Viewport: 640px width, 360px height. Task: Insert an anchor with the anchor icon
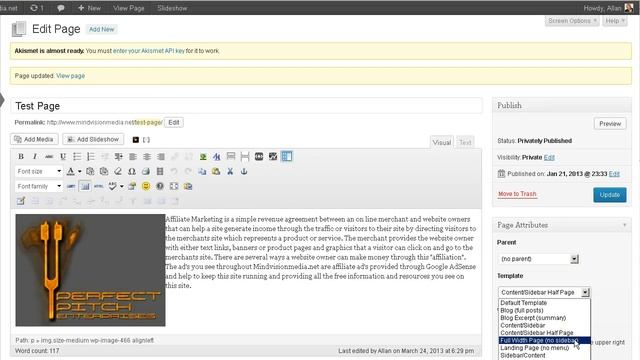tap(244, 171)
